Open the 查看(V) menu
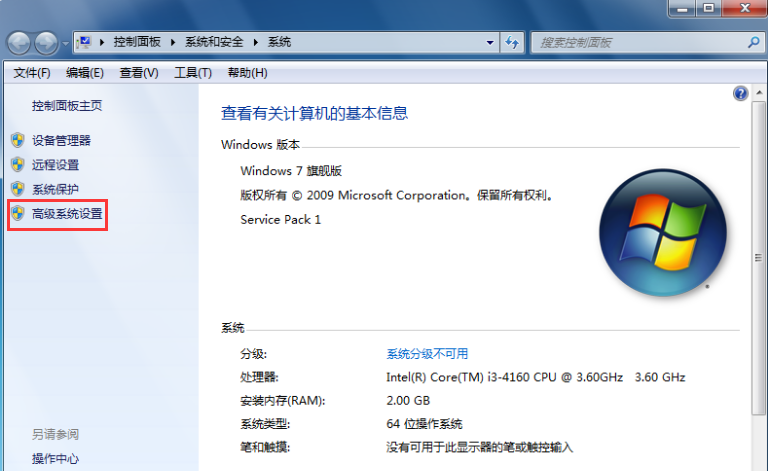768x471 pixels. point(139,73)
